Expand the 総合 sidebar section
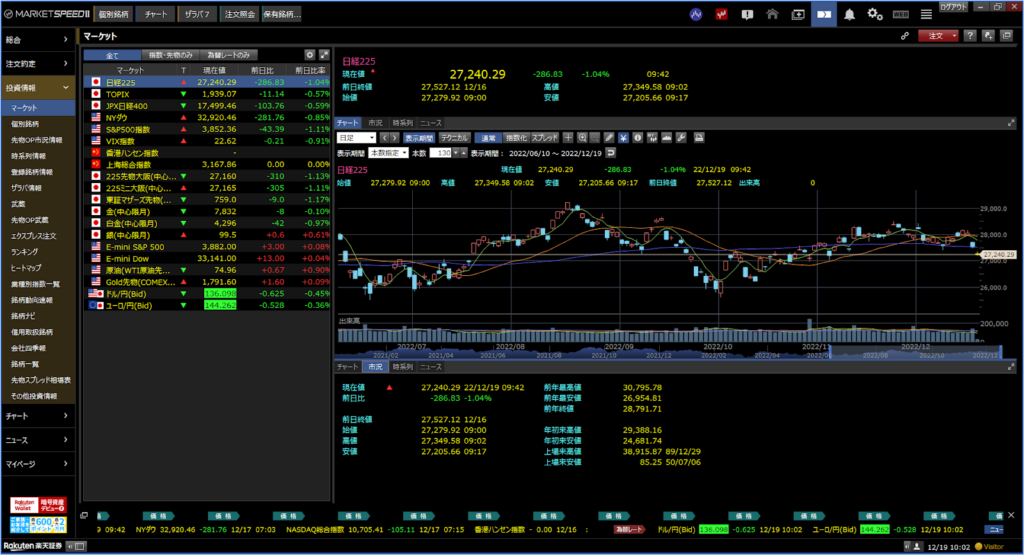The image size is (1024, 555). 38,40
